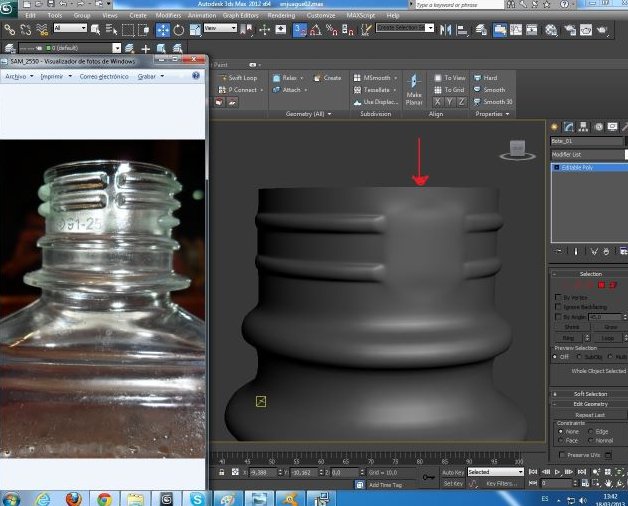
Task: Toggle the 3D Snaps button
Action: point(300,30)
